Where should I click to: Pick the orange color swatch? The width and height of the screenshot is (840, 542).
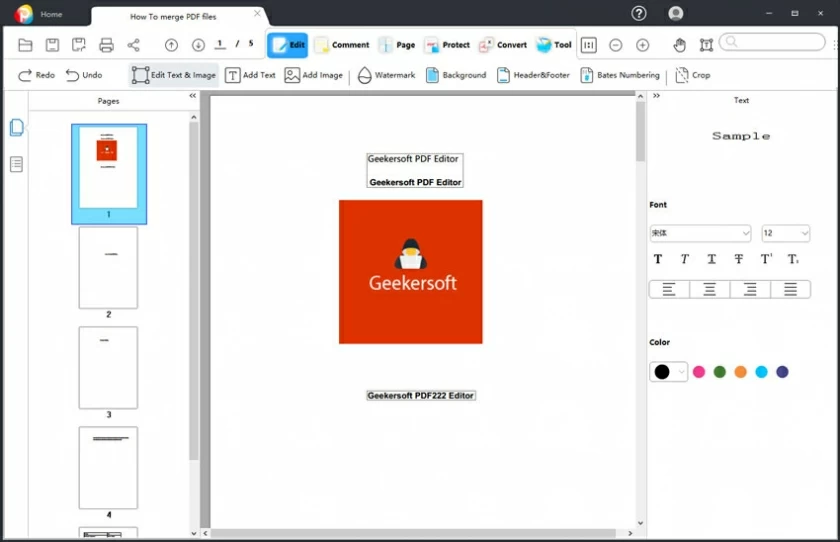point(740,372)
